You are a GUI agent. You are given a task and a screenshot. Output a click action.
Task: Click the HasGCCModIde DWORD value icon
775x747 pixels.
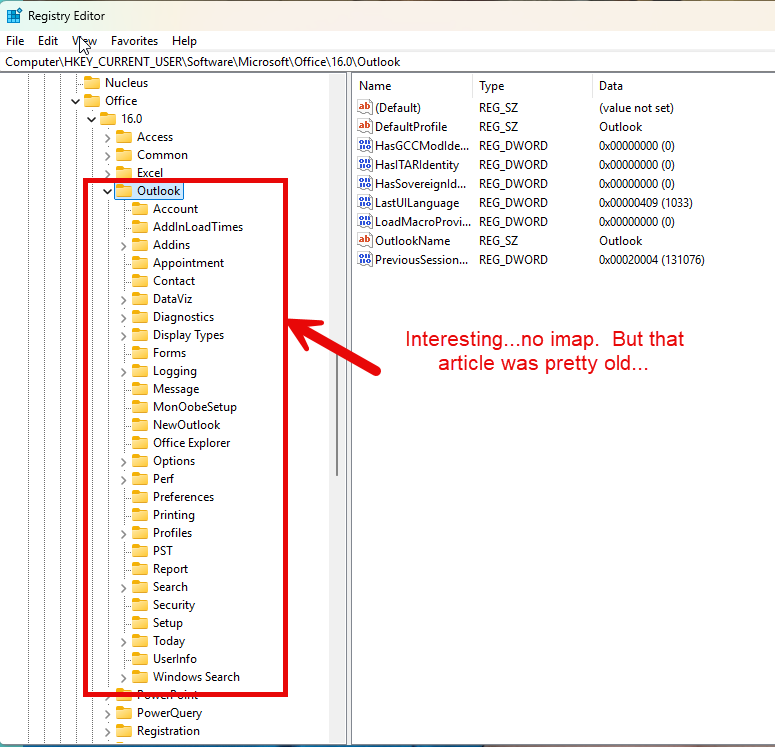pos(365,145)
